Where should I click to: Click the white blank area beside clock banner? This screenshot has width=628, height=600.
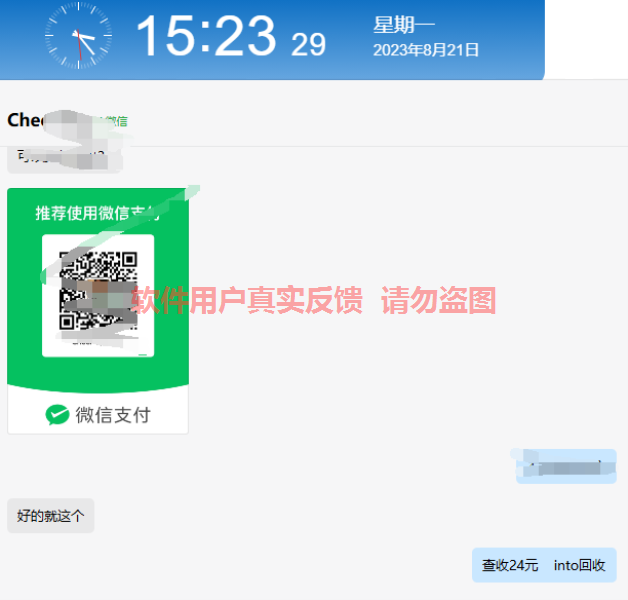(586, 39)
